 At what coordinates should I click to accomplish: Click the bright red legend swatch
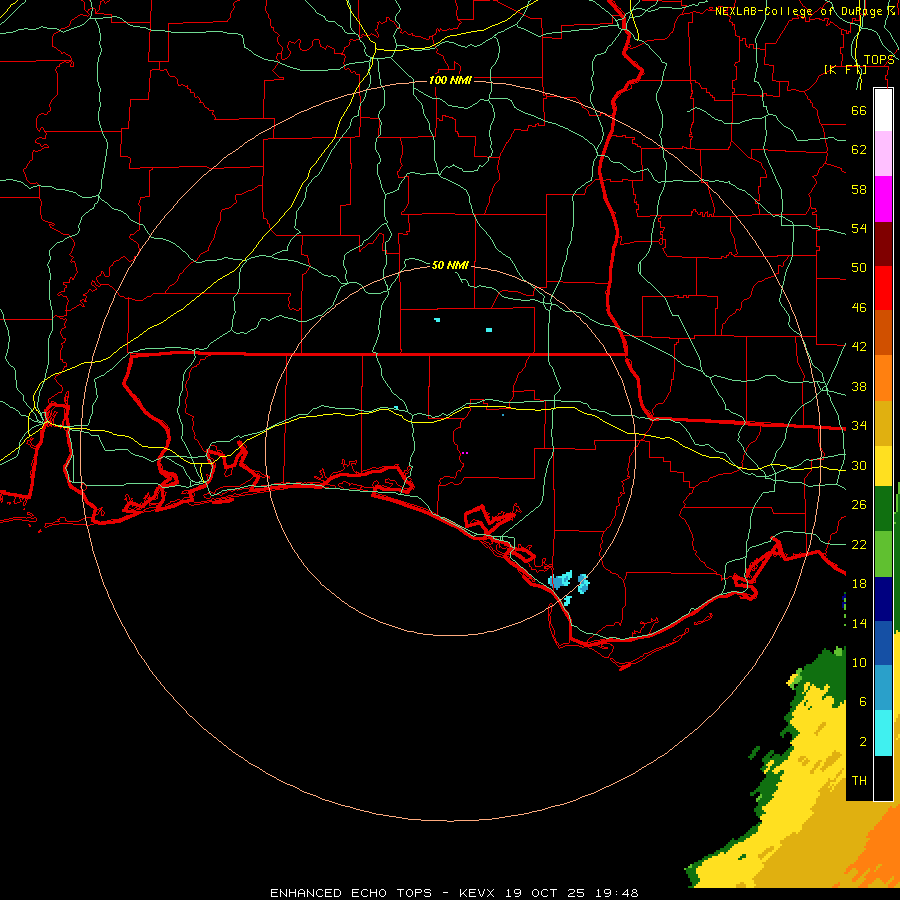(883, 288)
